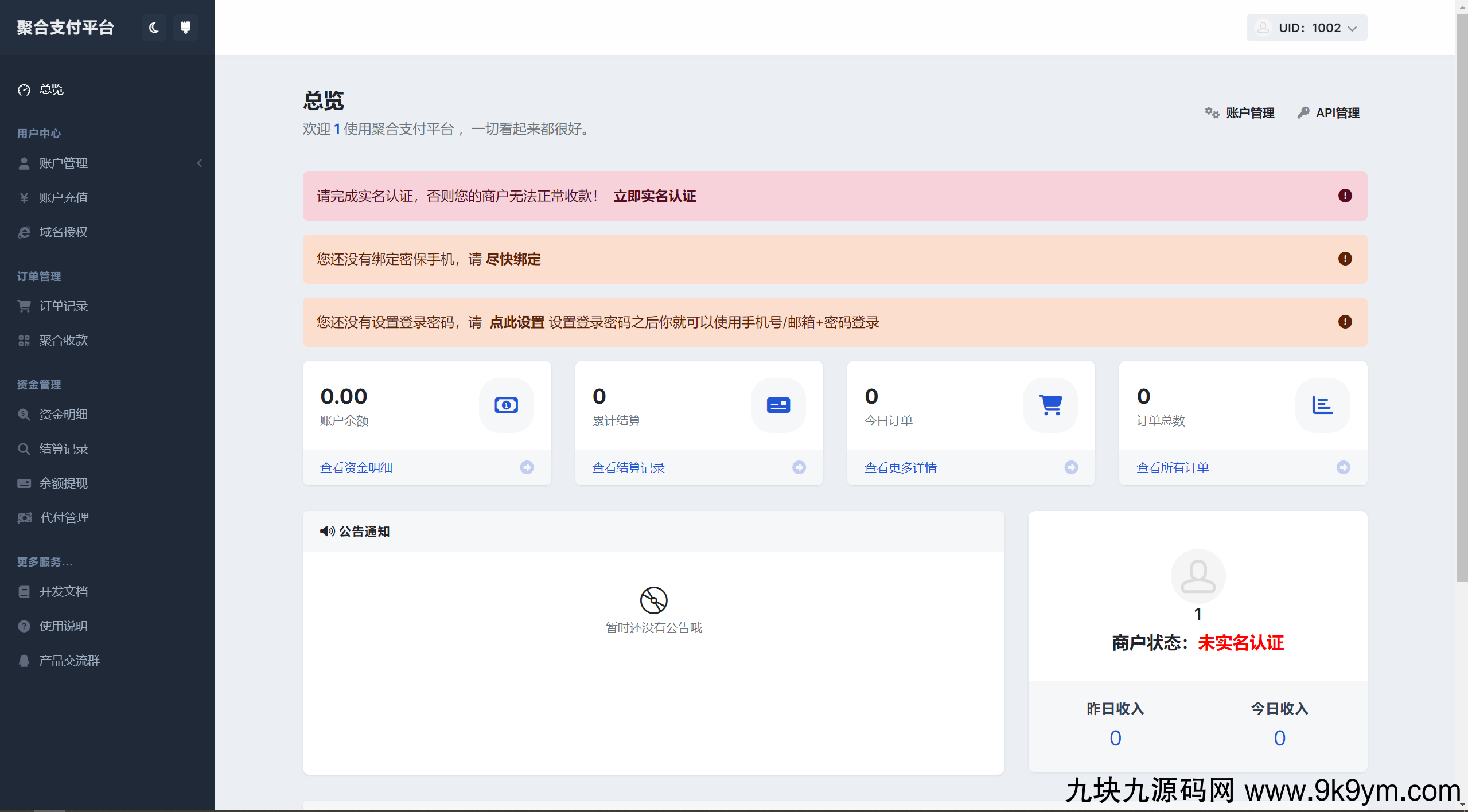The image size is (1468, 812).
Task: Open 产品交流群 in the sidebar
Action: [x=69, y=661]
